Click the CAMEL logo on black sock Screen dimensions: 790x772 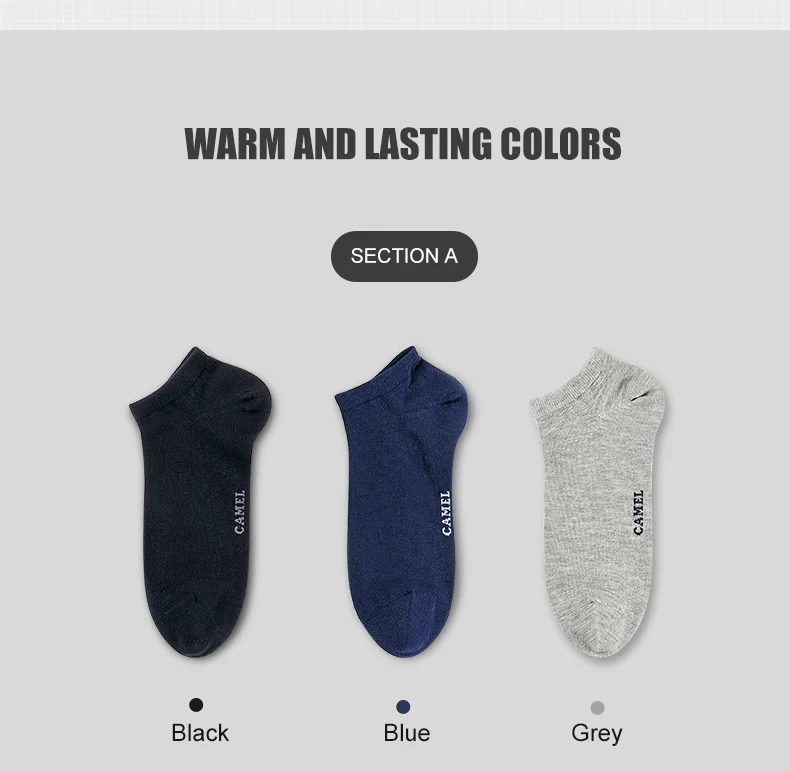coord(240,511)
